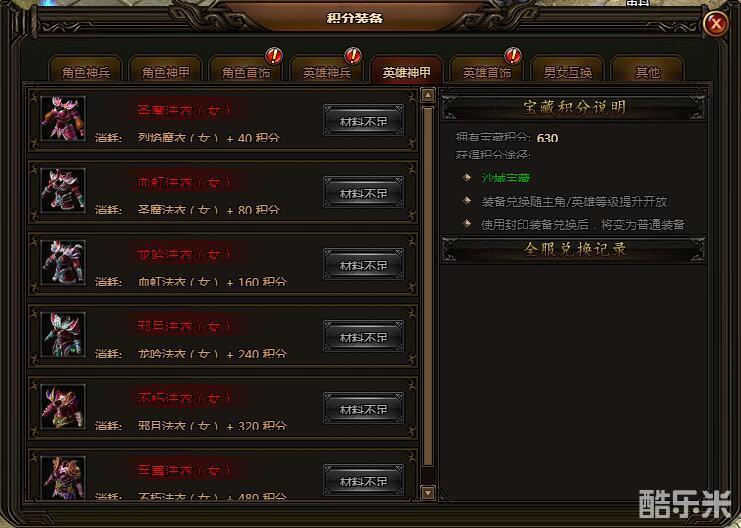This screenshot has width=741, height=528.
Task: Open the green 沙城宝藏 link
Action: coord(506,178)
